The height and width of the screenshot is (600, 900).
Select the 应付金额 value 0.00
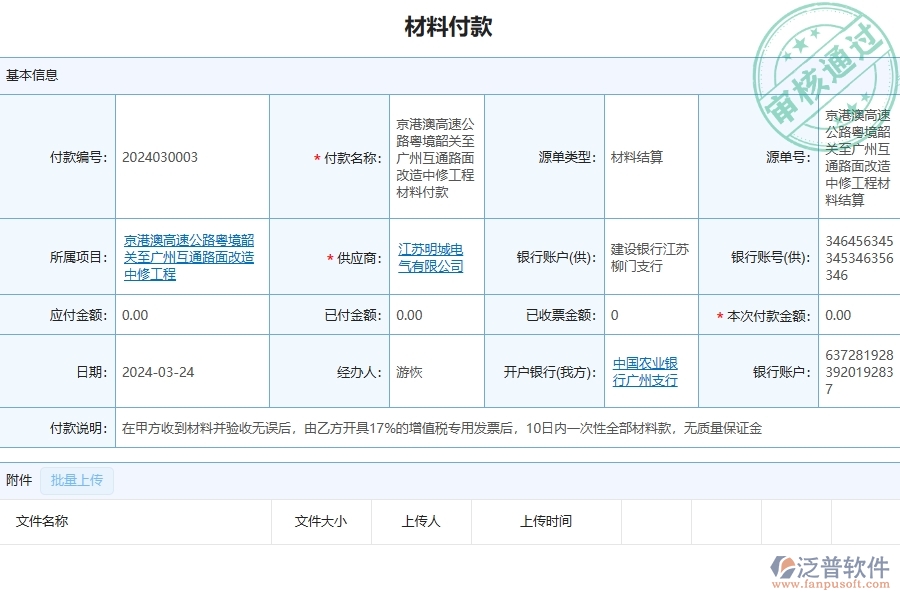pos(136,315)
